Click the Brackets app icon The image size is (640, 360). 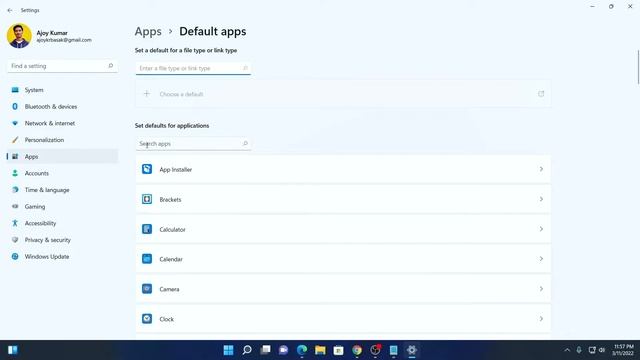[x=147, y=199]
